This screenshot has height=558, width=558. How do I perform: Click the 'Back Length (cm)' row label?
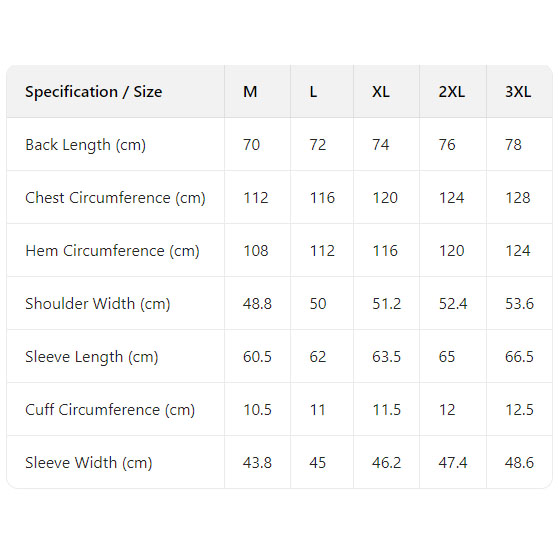[85, 145]
